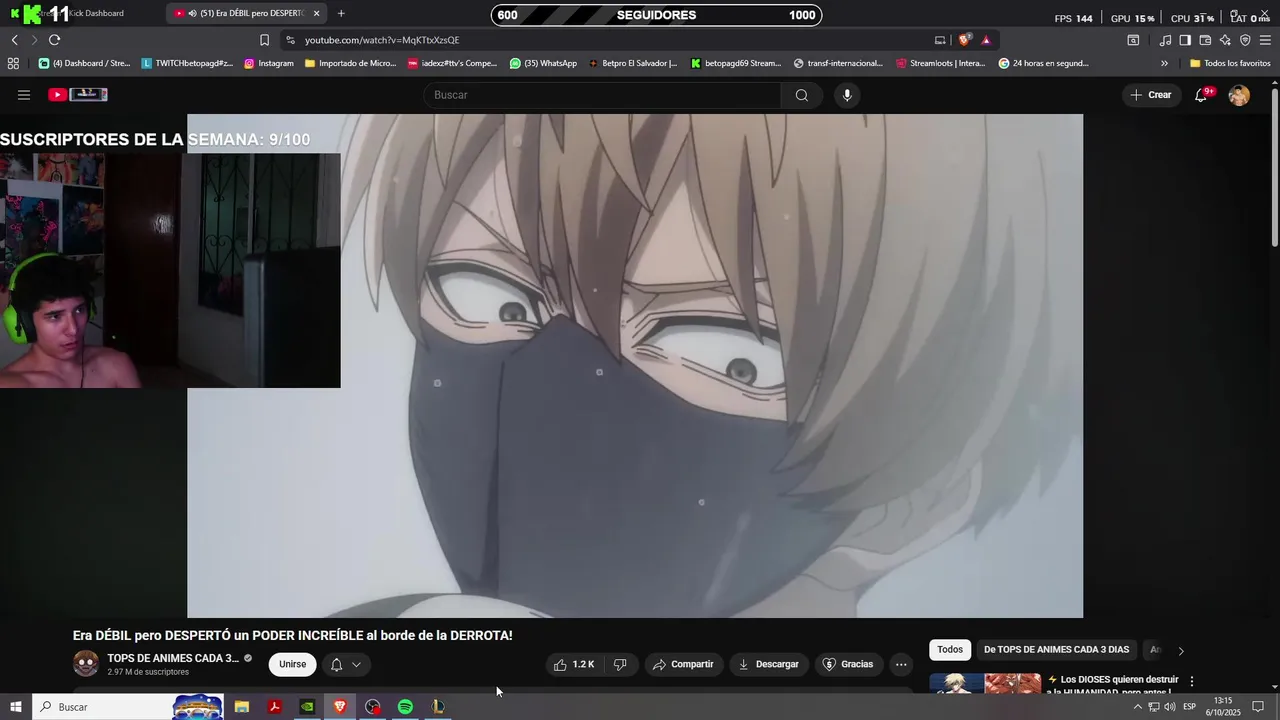Bookmark this page icon in address bar
The width and height of the screenshot is (1280, 720).
[x=264, y=40]
